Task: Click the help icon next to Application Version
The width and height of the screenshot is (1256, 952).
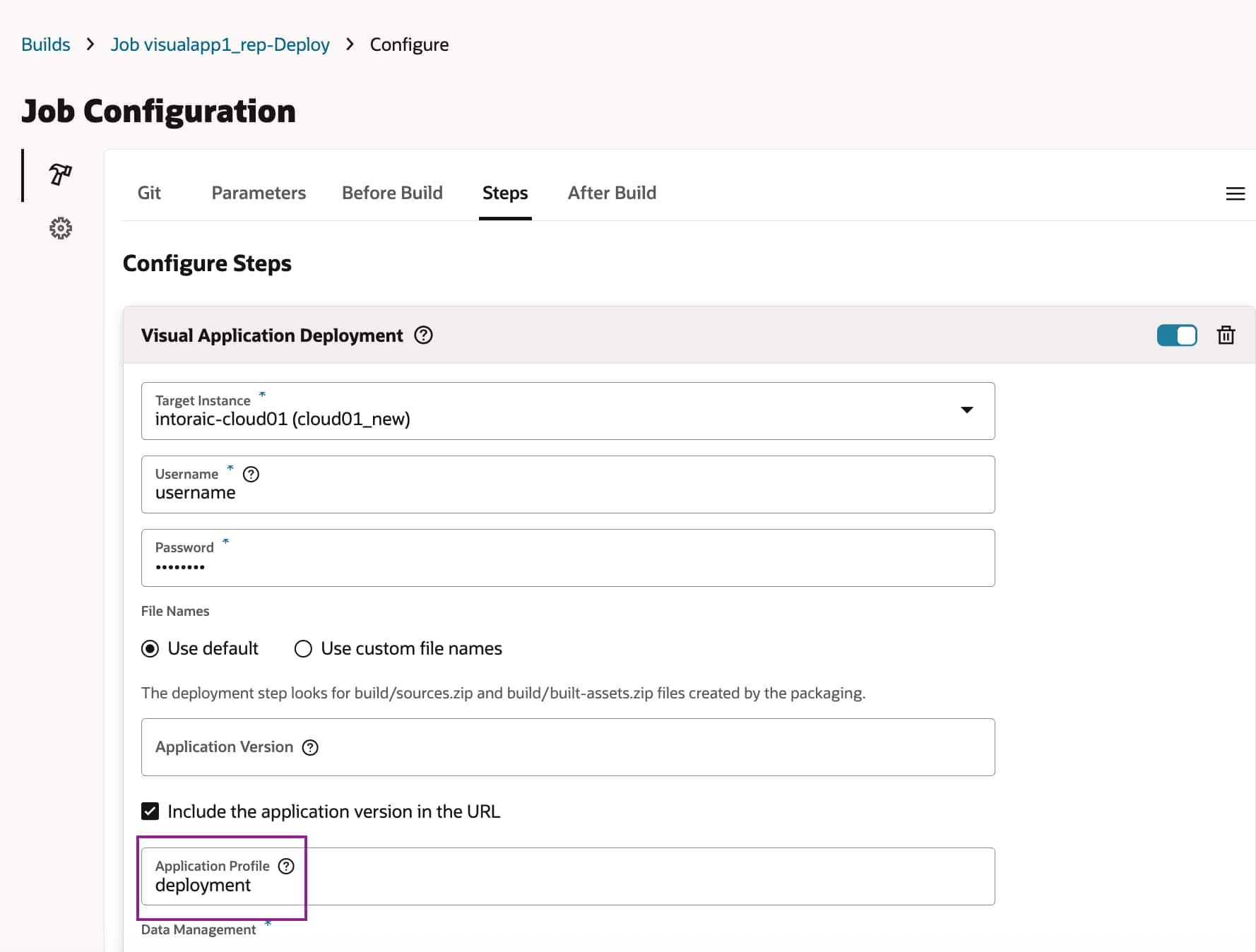Action: click(309, 747)
